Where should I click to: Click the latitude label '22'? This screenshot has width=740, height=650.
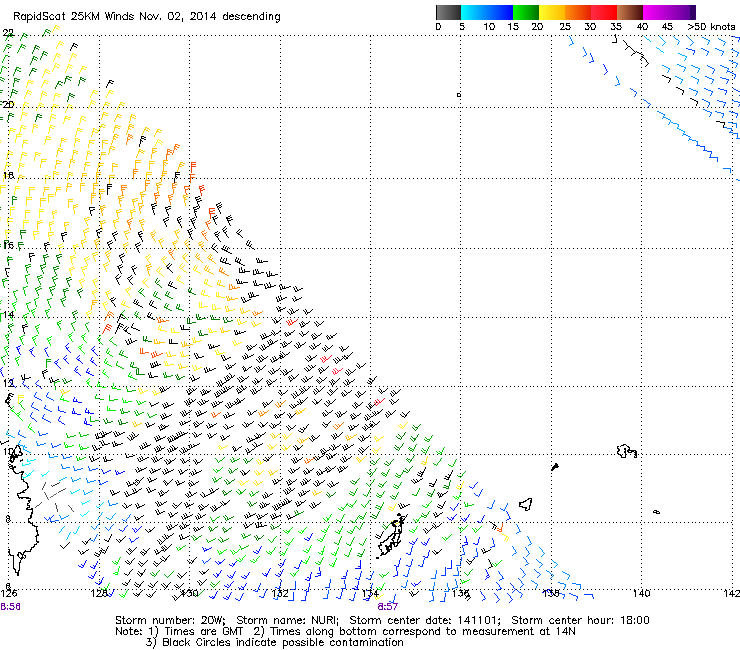(x=8, y=33)
